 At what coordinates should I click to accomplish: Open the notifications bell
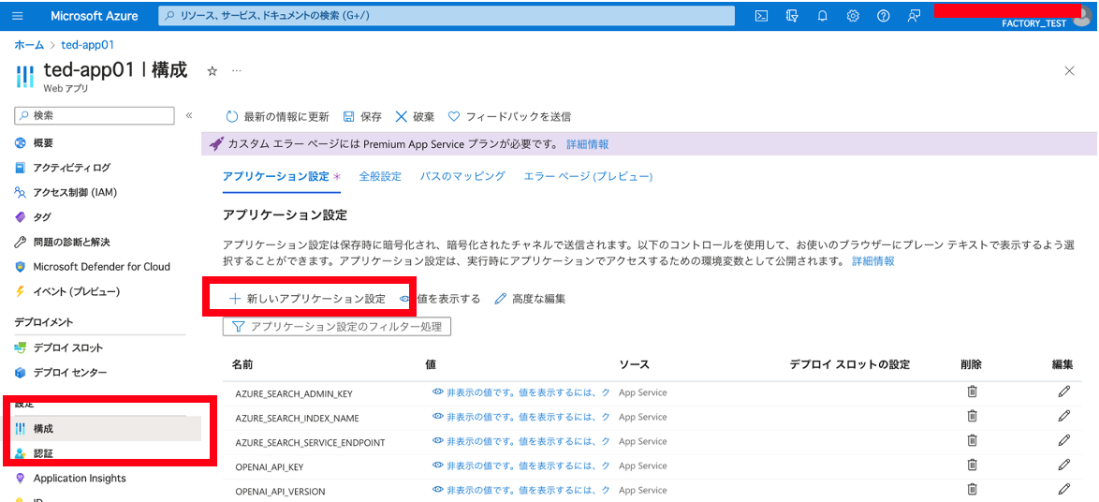tap(823, 16)
